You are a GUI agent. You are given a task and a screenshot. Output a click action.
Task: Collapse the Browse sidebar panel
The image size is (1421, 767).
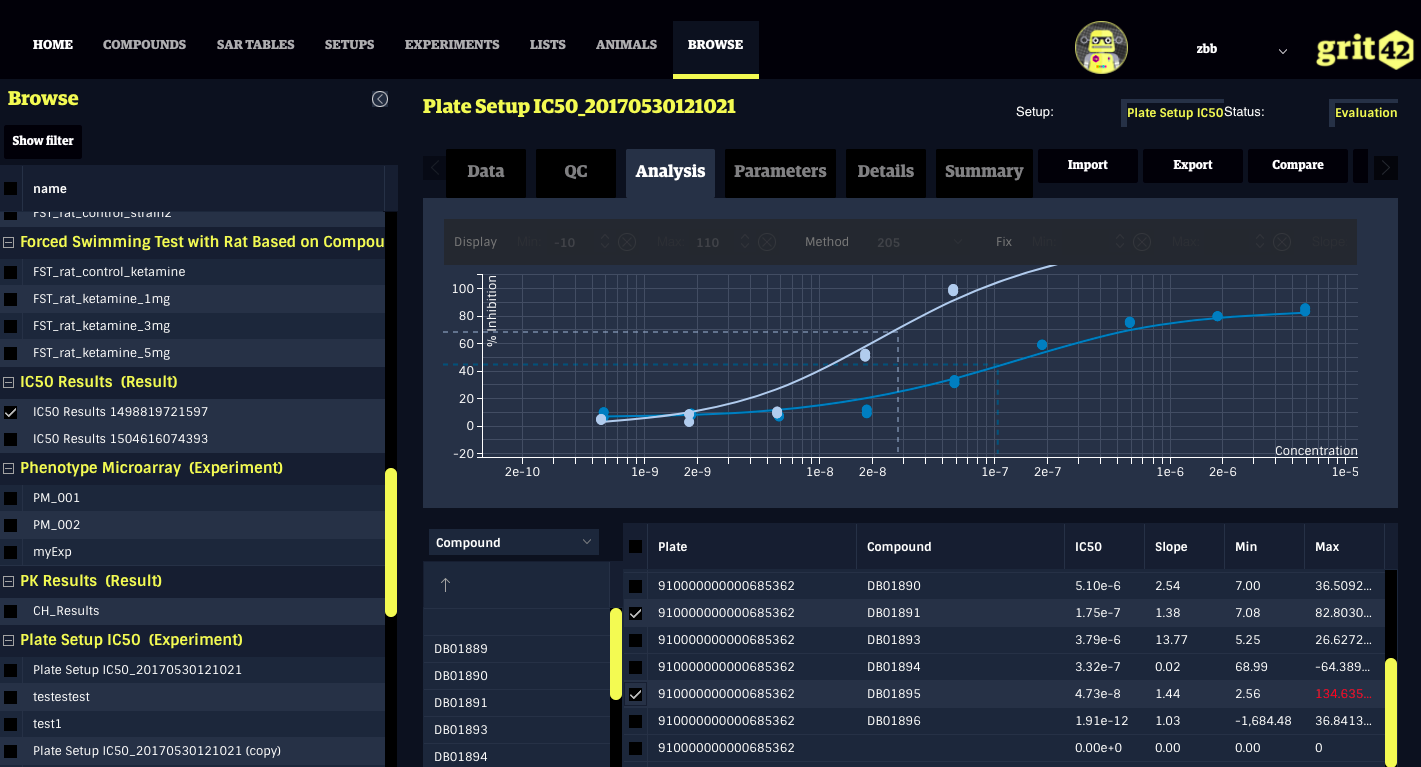coord(380,99)
